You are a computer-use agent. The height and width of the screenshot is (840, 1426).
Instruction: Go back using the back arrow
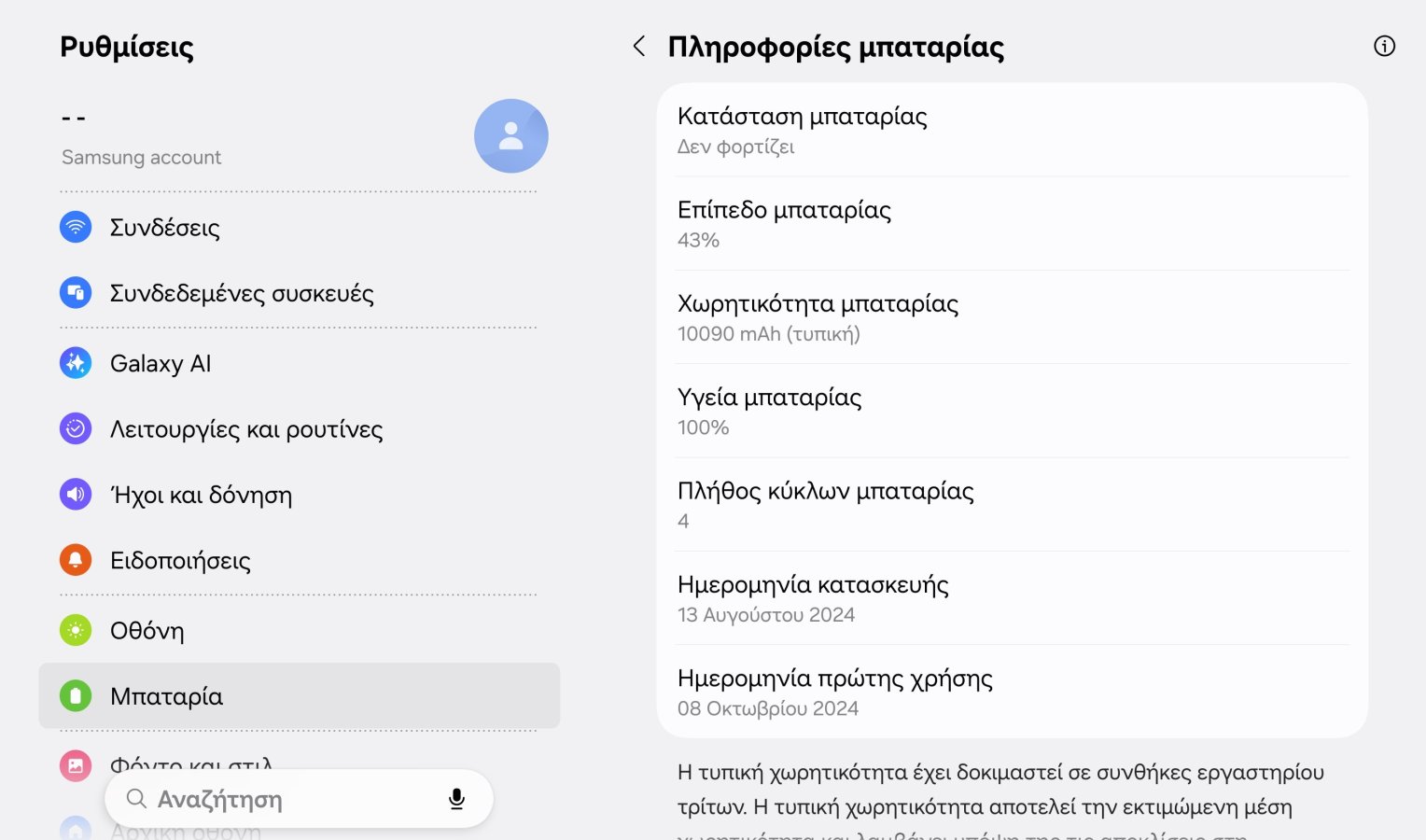(639, 46)
